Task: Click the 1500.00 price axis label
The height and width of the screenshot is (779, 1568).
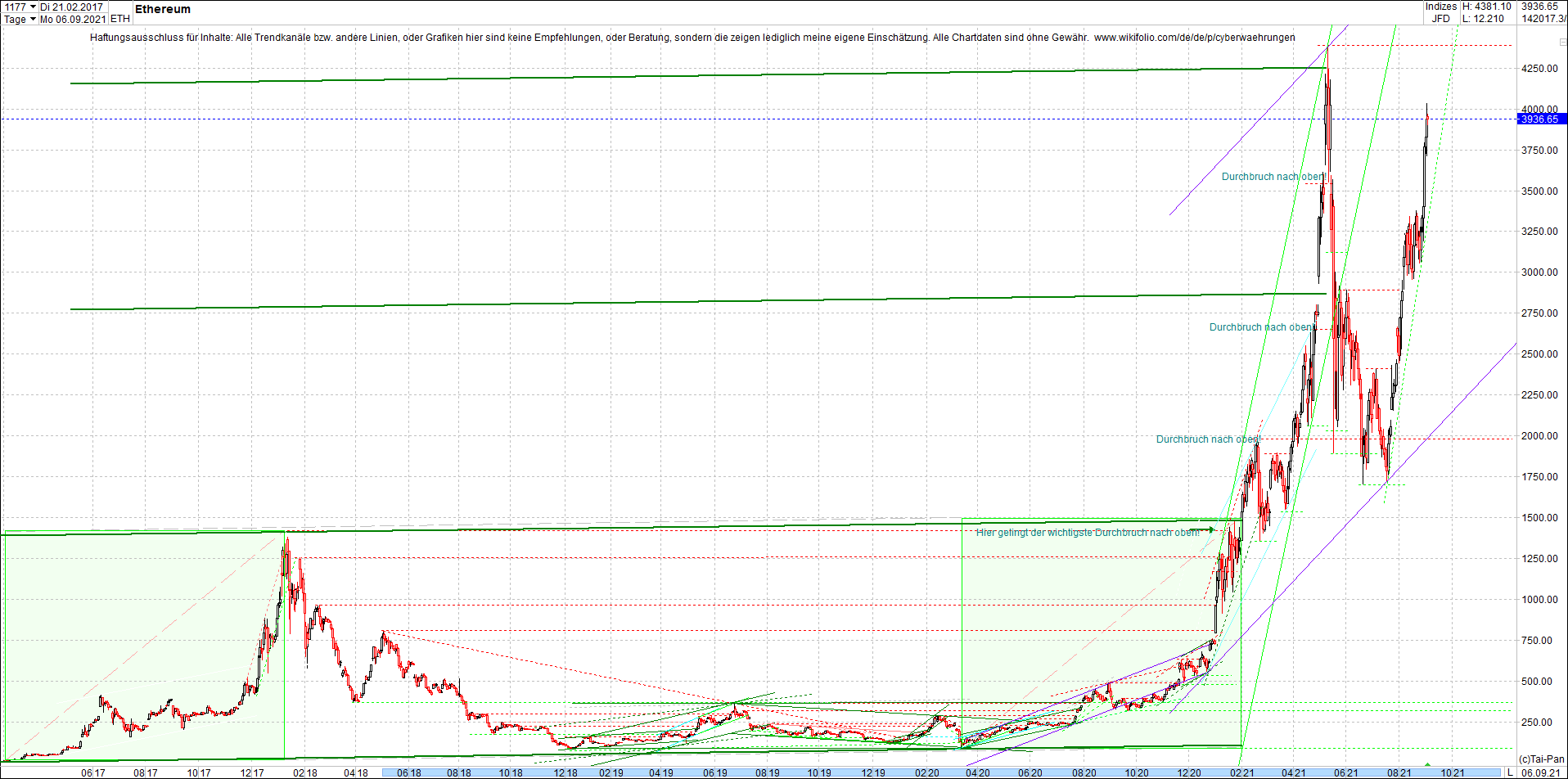Action: pos(1539,518)
